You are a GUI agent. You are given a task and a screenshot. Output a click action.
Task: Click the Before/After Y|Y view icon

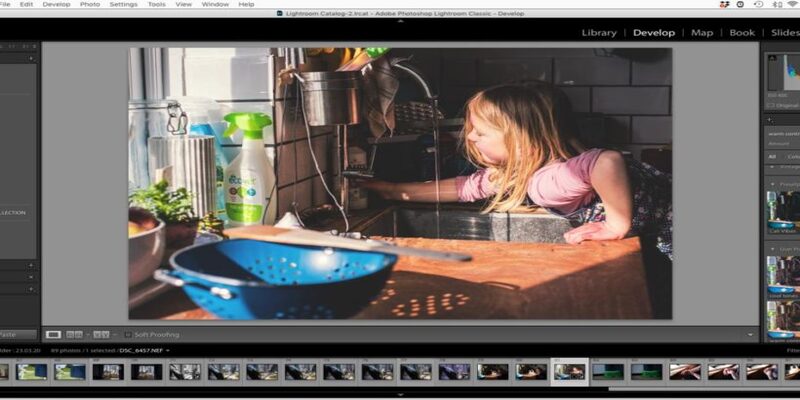click(100, 333)
